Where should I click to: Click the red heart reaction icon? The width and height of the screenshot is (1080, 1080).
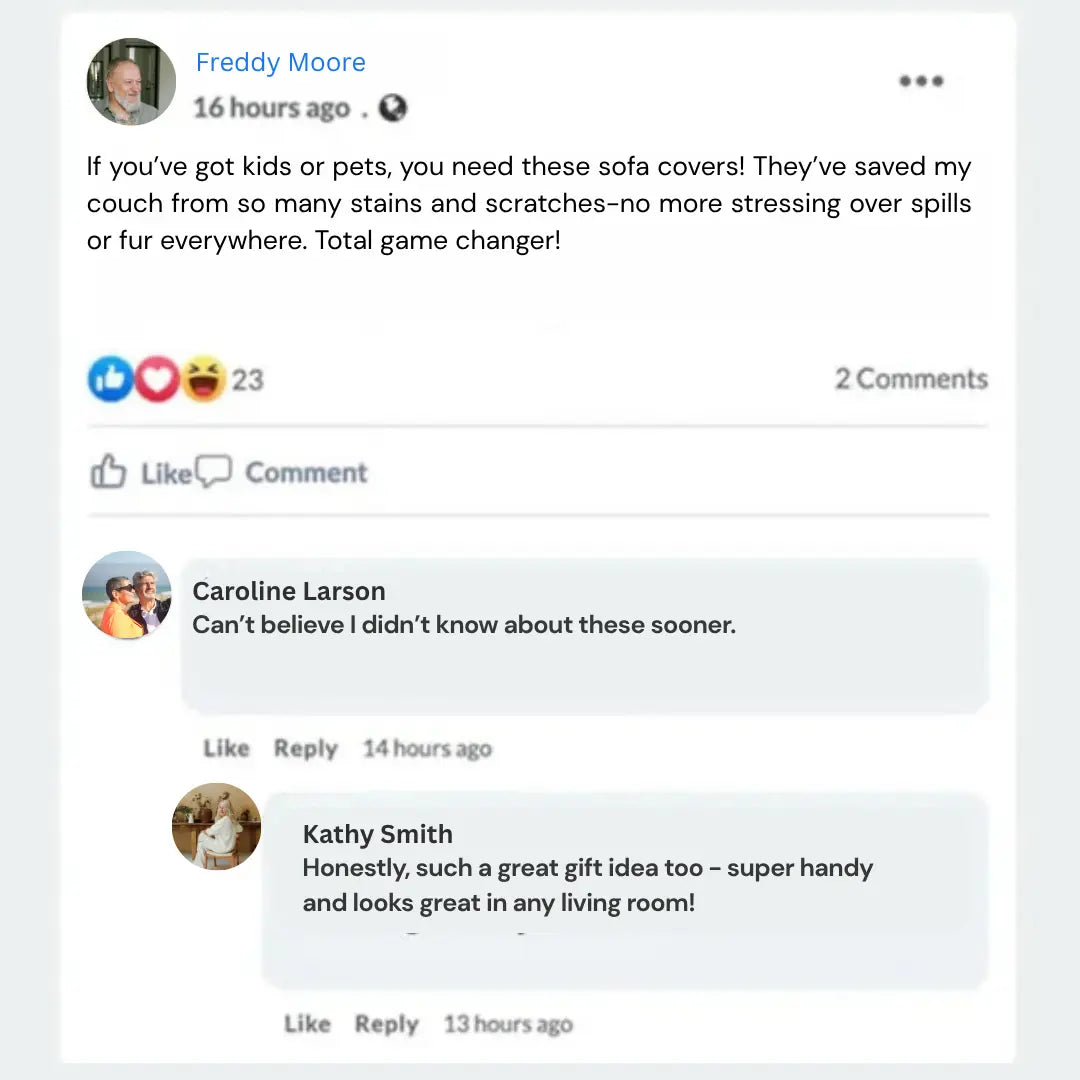tap(156, 379)
